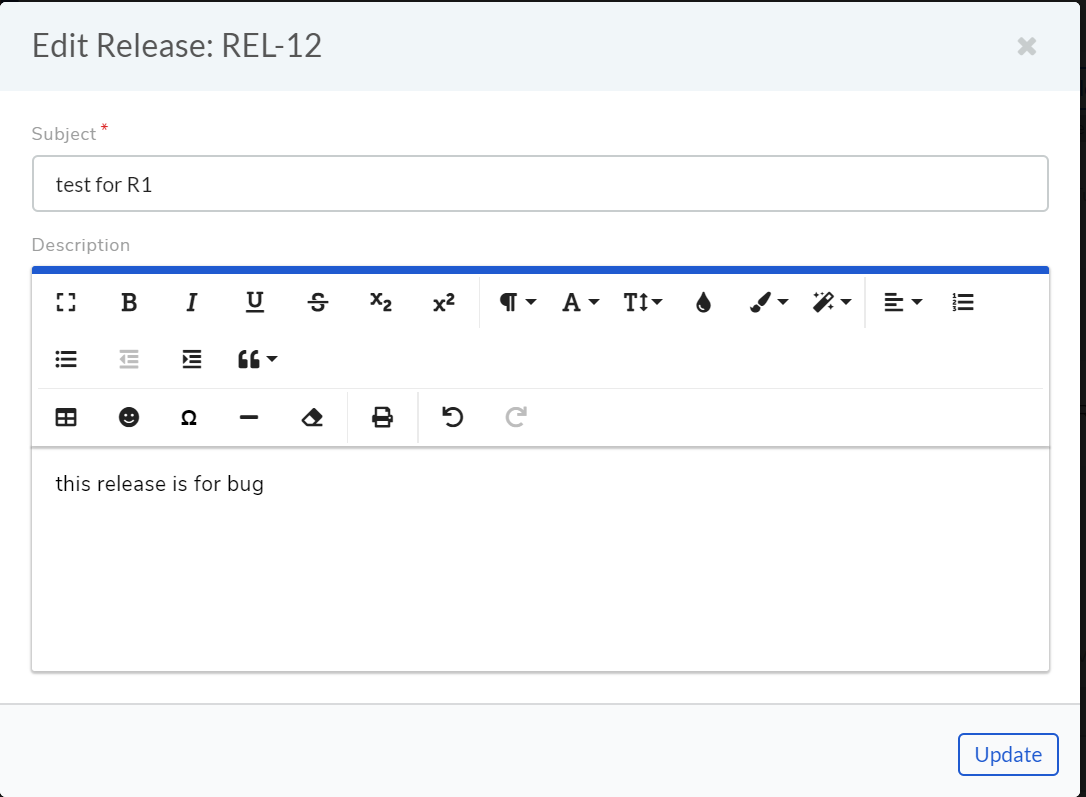The width and height of the screenshot is (1086, 797).
Task: Open emoticons picker
Action: (129, 418)
